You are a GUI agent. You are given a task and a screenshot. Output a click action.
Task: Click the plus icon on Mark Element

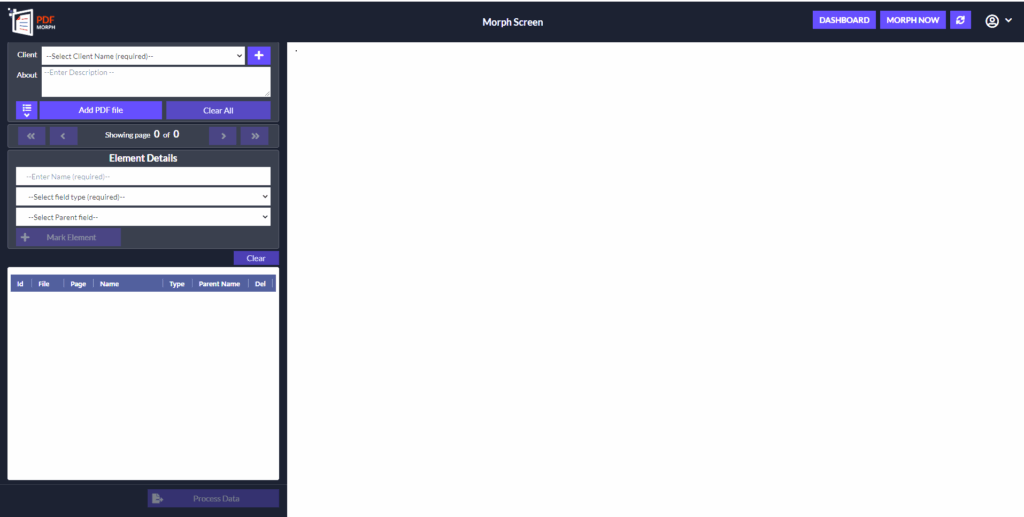(x=25, y=237)
